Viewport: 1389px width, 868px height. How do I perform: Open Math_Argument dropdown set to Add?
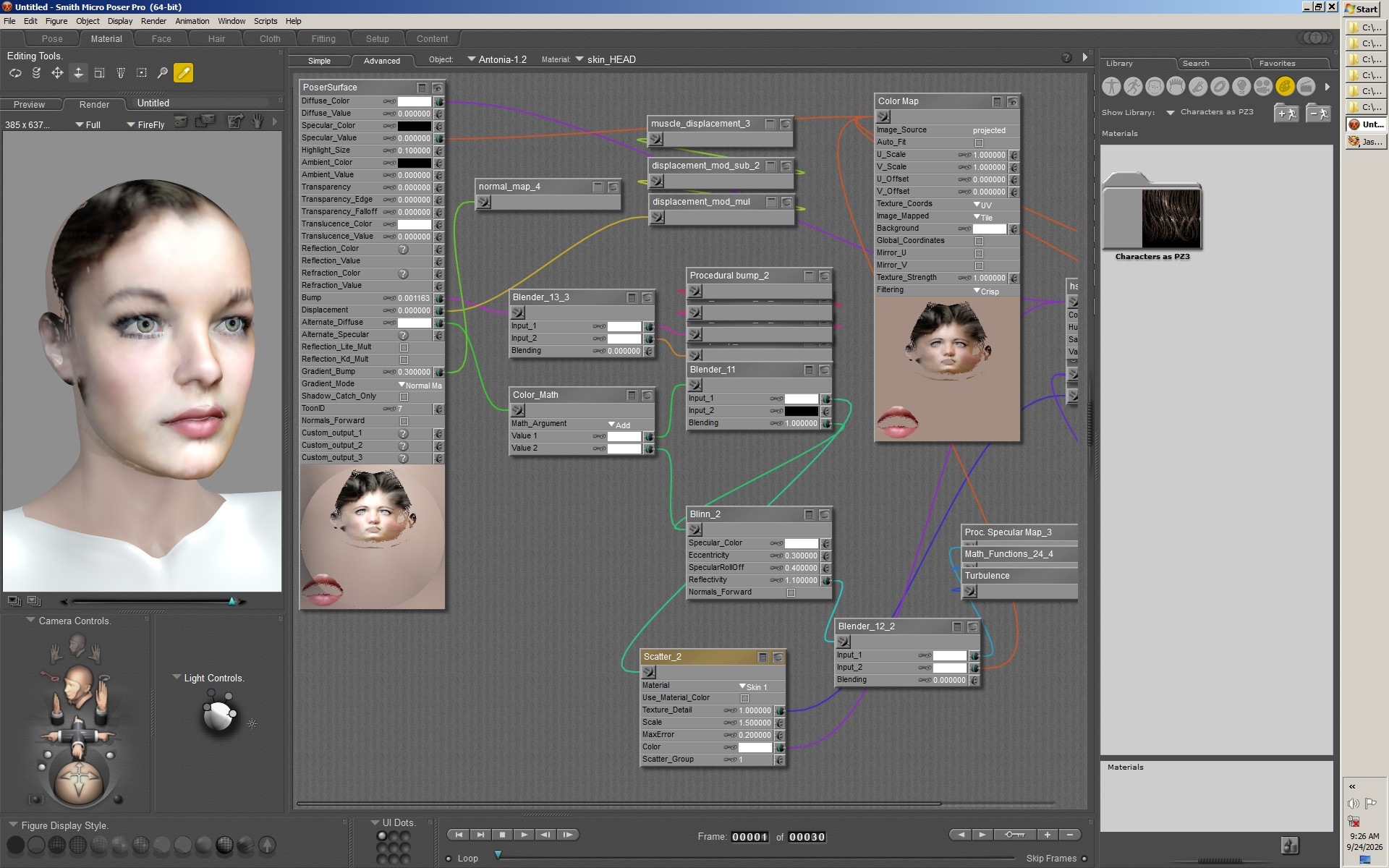pos(619,425)
